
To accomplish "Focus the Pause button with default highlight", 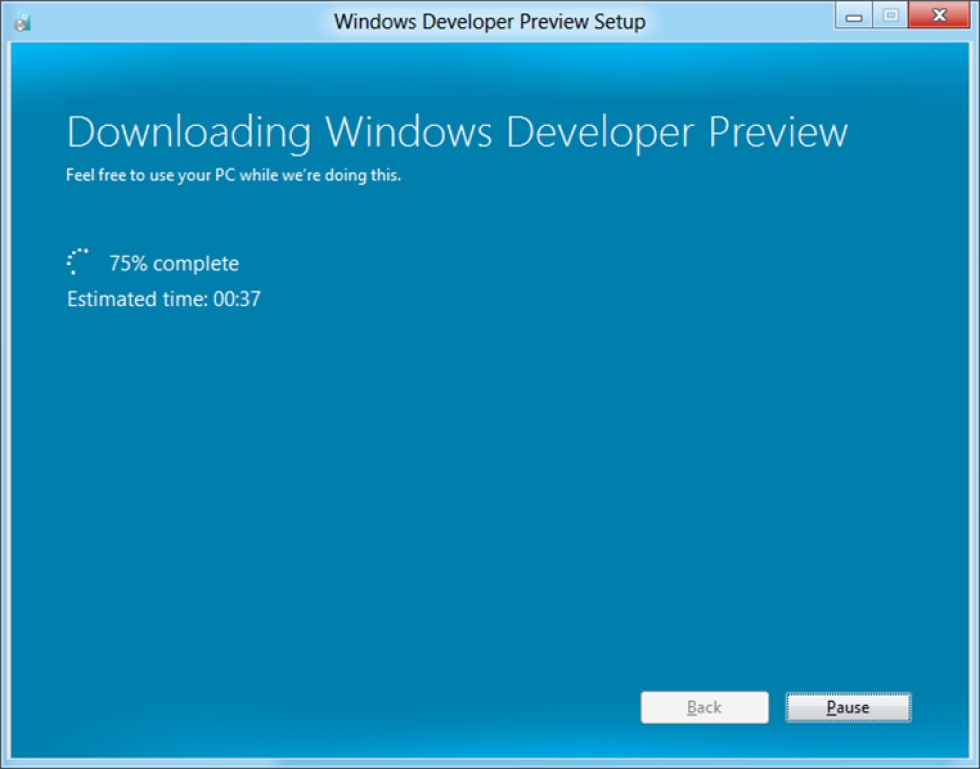I will click(847, 707).
